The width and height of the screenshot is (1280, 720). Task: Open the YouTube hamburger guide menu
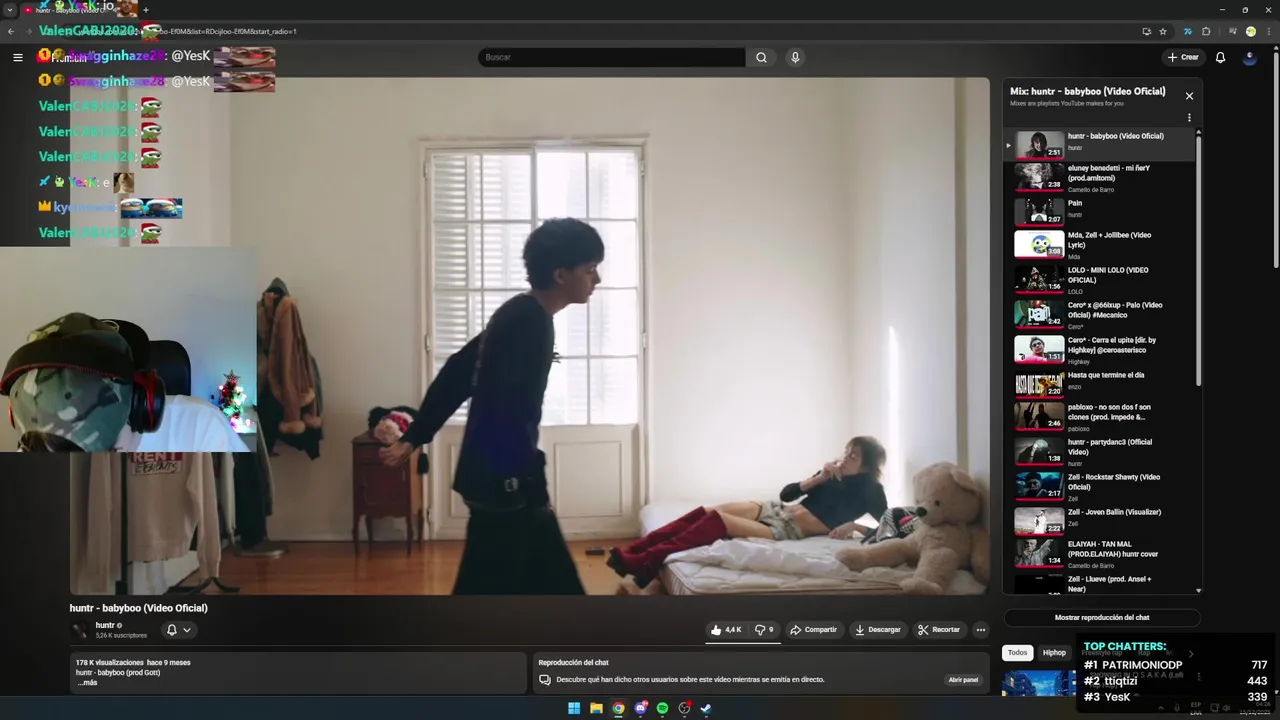pos(17,57)
